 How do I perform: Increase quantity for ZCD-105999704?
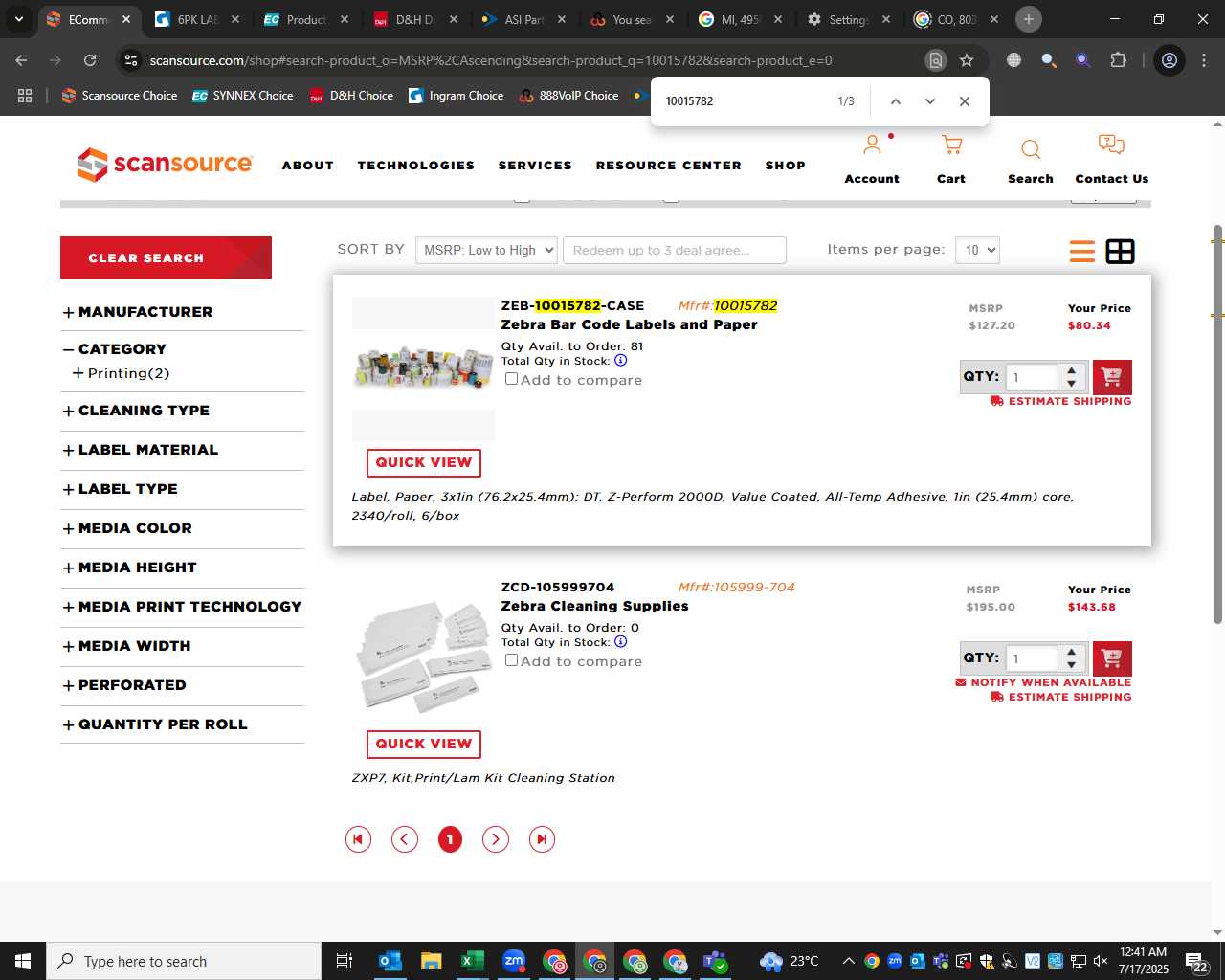(x=1072, y=652)
